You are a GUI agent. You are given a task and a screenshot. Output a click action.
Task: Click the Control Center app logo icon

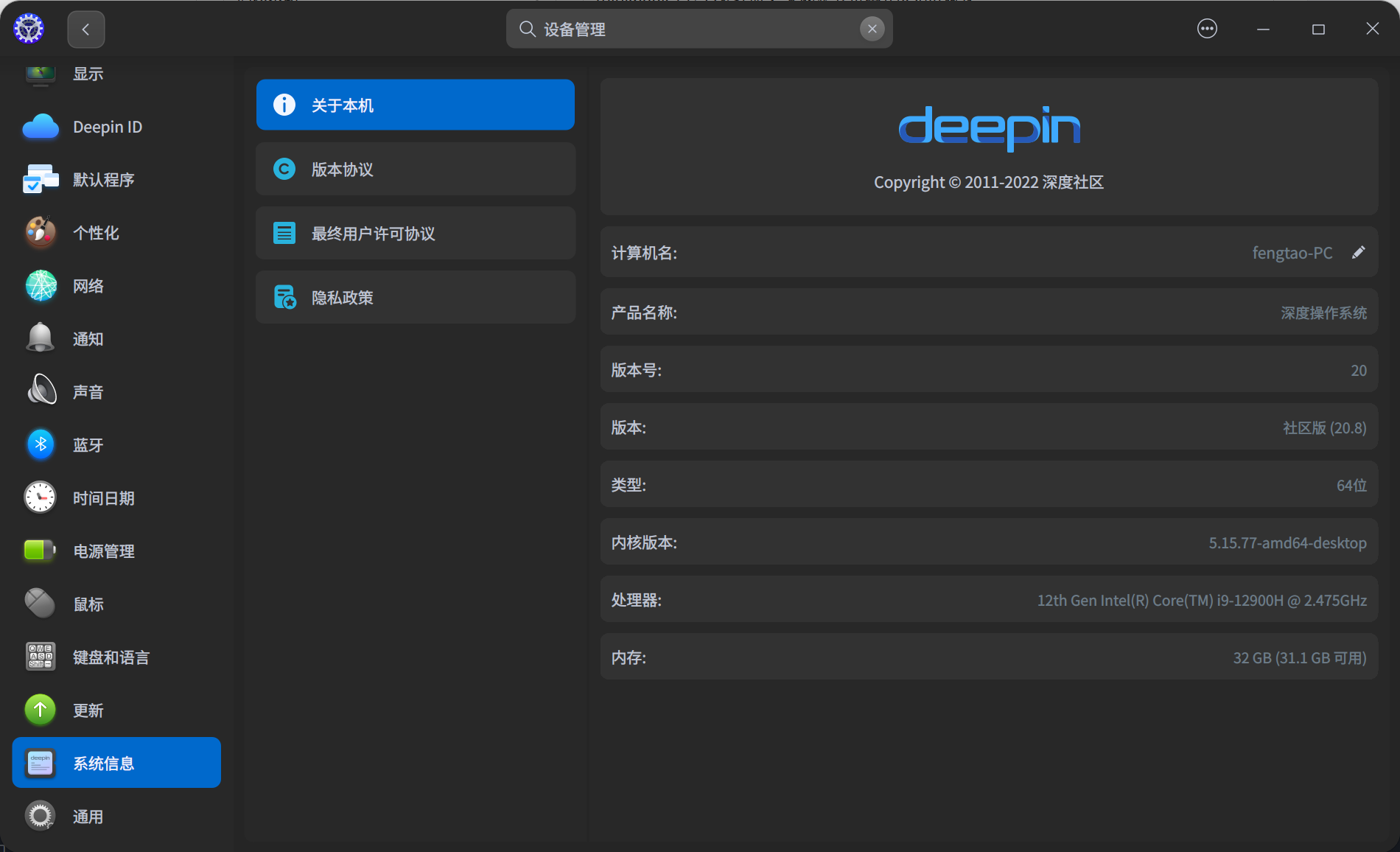click(29, 29)
